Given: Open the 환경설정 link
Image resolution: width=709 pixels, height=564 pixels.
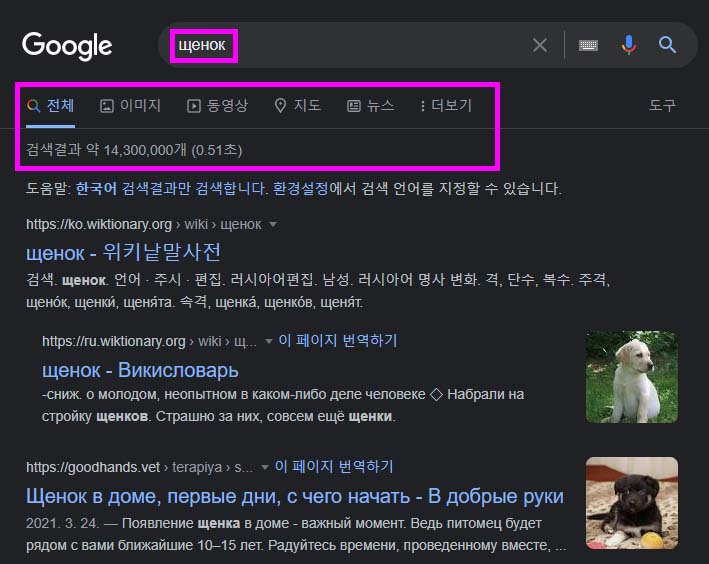Looking at the screenshot, I should [x=300, y=188].
